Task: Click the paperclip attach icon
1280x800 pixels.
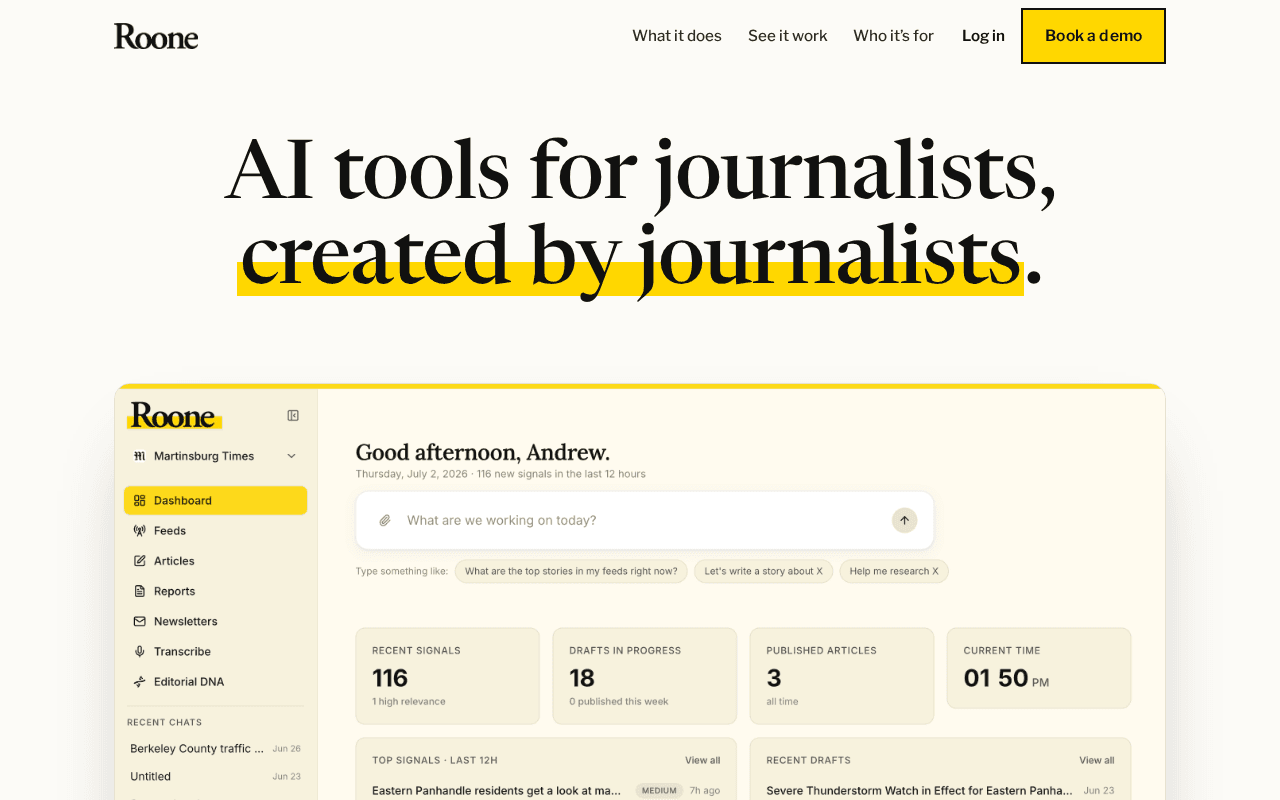Action: [x=384, y=520]
